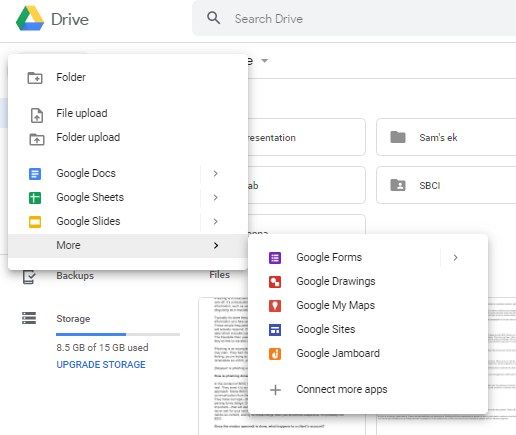
Task: Click the Google My Maps pin icon
Action: coord(275,306)
